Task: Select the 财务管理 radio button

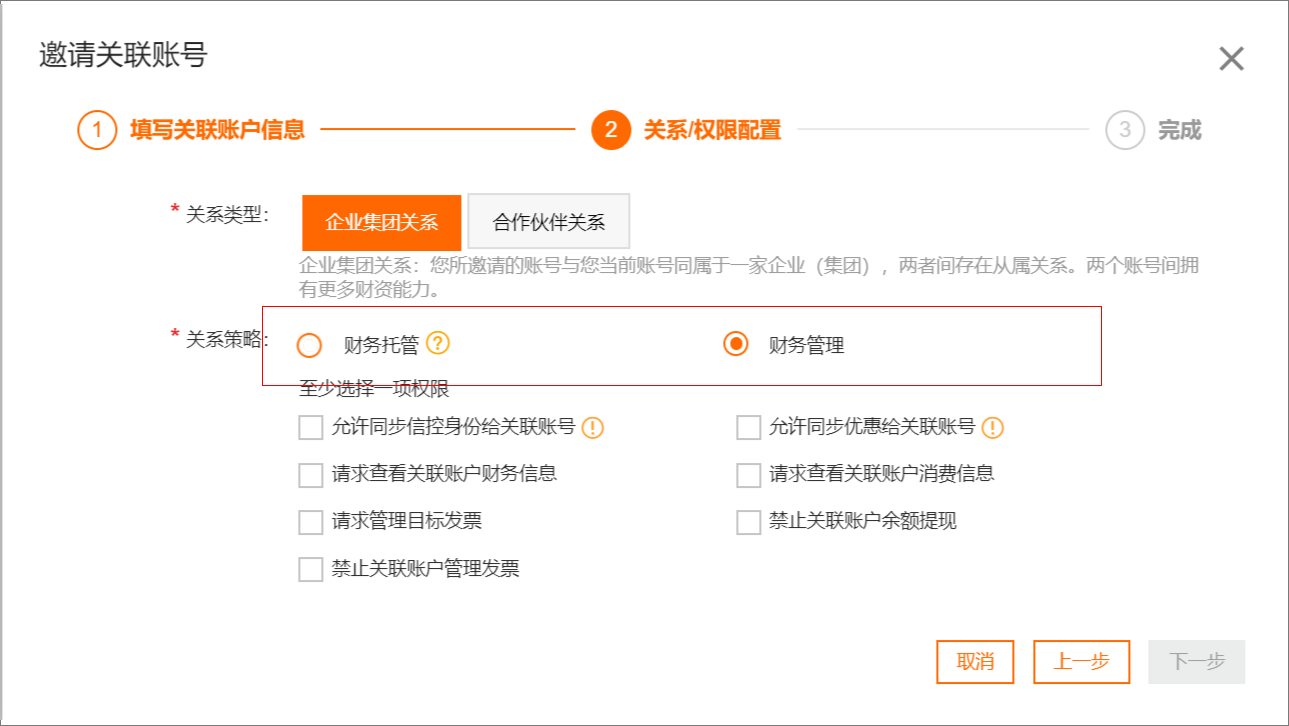Action: tap(736, 345)
